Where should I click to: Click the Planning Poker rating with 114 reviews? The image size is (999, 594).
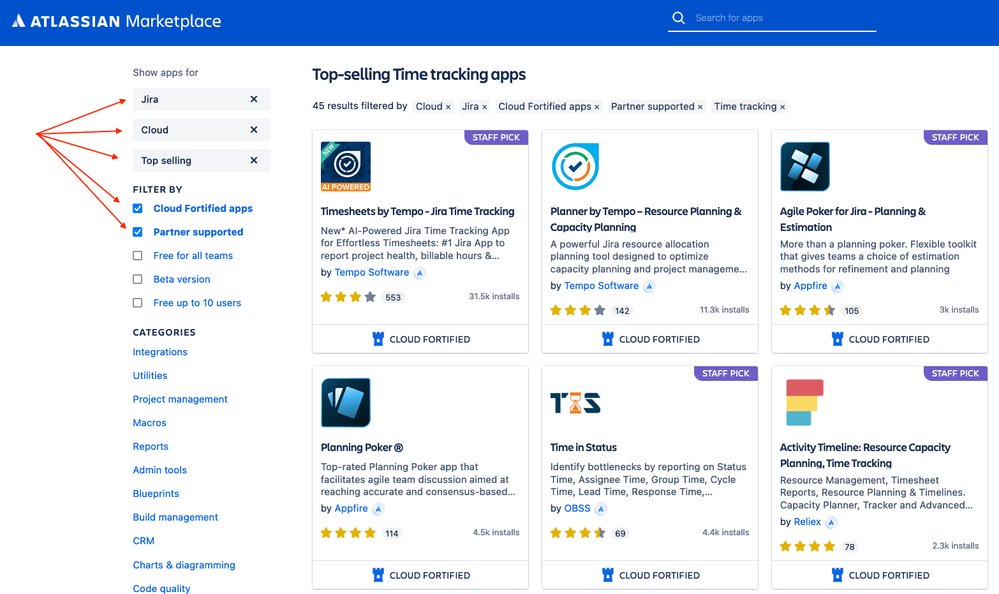click(361, 533)
